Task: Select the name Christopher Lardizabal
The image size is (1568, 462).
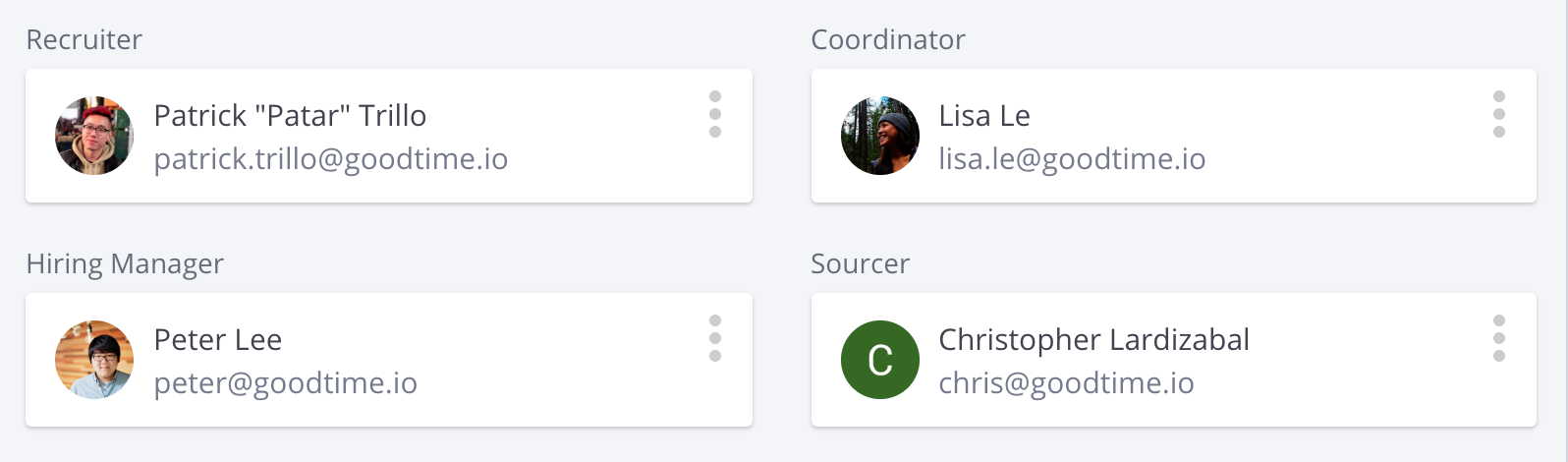Action: pyautogui.click(x=1093, y=340)
